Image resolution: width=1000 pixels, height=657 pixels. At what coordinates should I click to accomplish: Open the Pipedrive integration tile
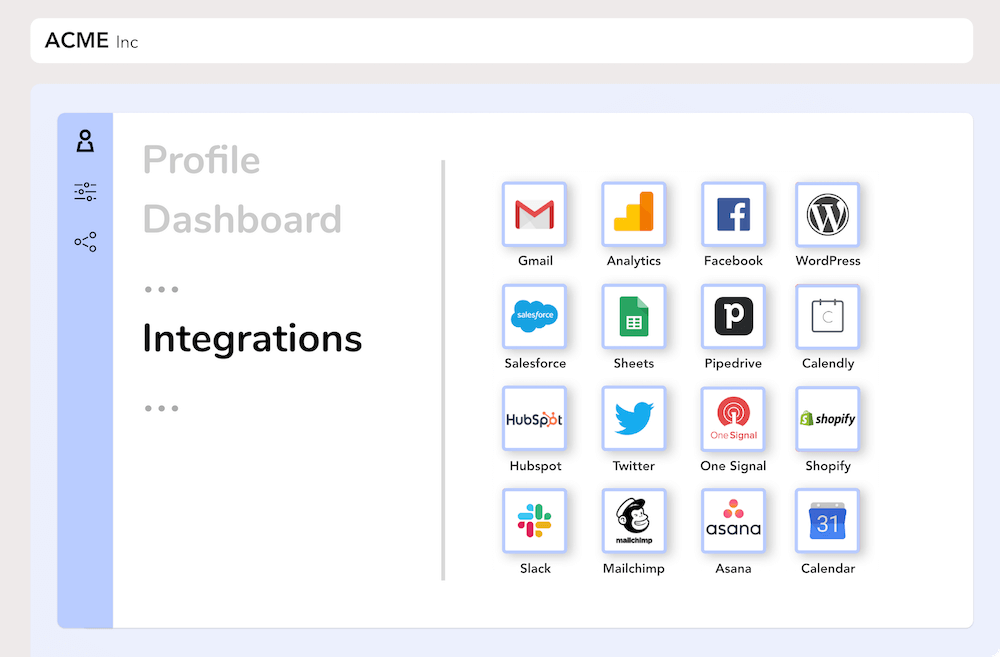pos(733,316)
